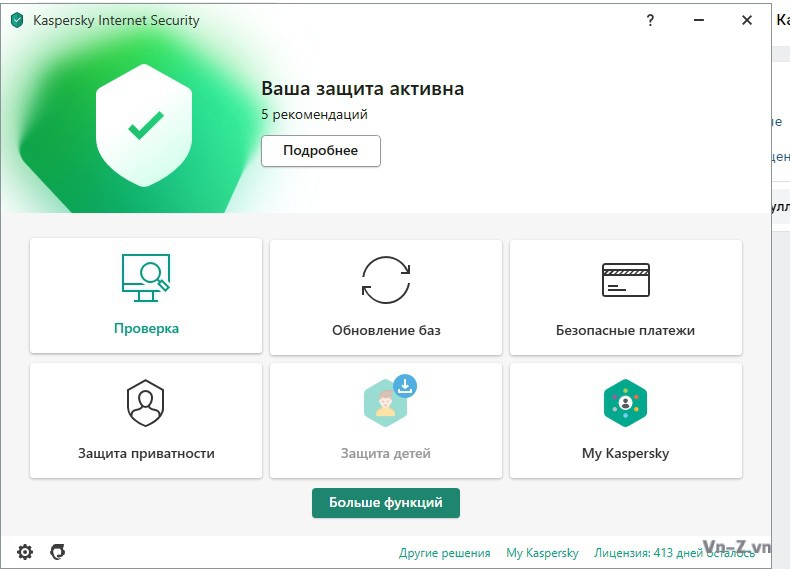Viewport: 790px width, 569px height.
Task: Open settings via the gear icon
Action: tap(25, 552)
